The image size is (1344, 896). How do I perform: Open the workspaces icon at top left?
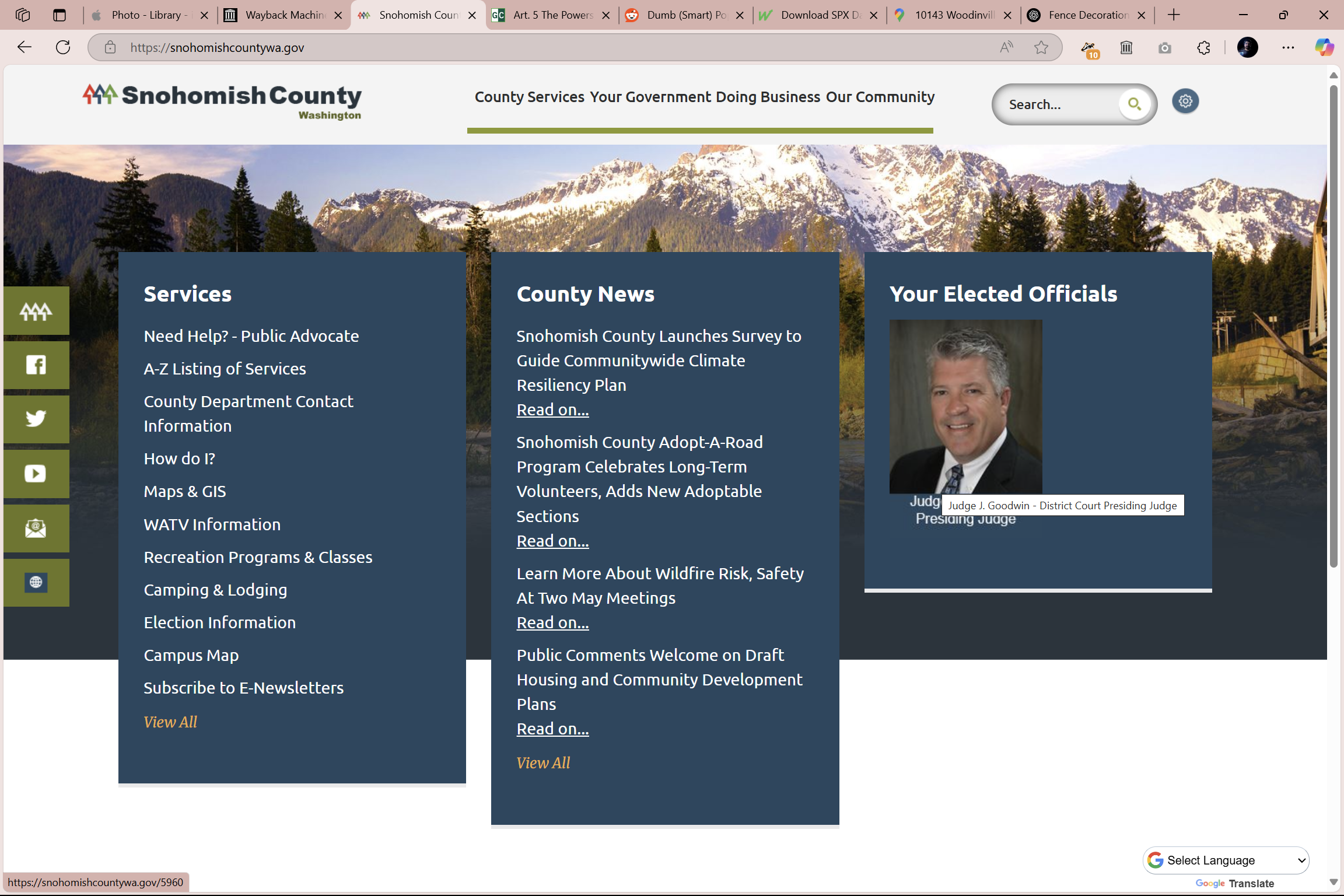tap(22, 15)
